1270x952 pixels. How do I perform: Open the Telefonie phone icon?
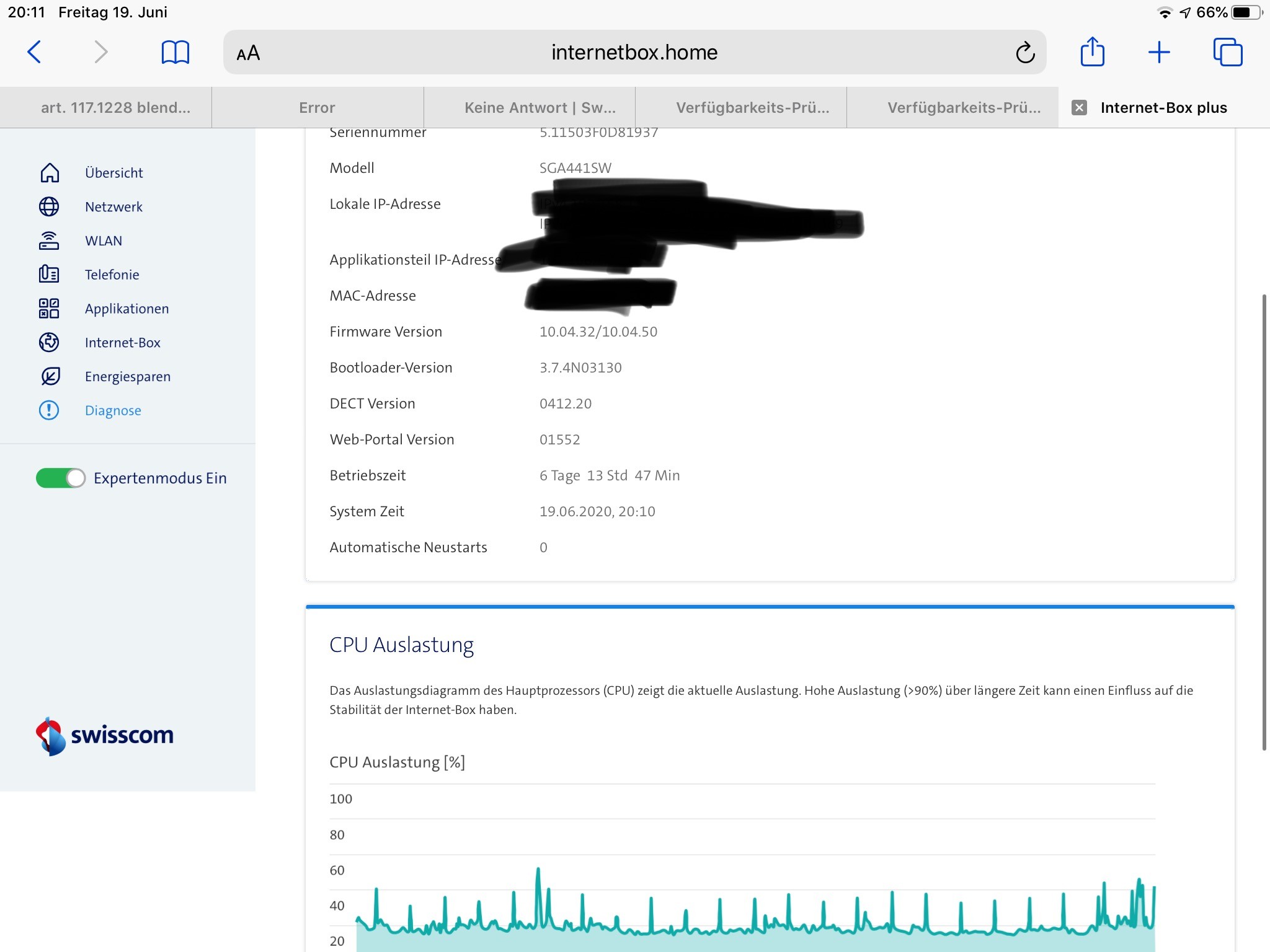coord(50,275)
